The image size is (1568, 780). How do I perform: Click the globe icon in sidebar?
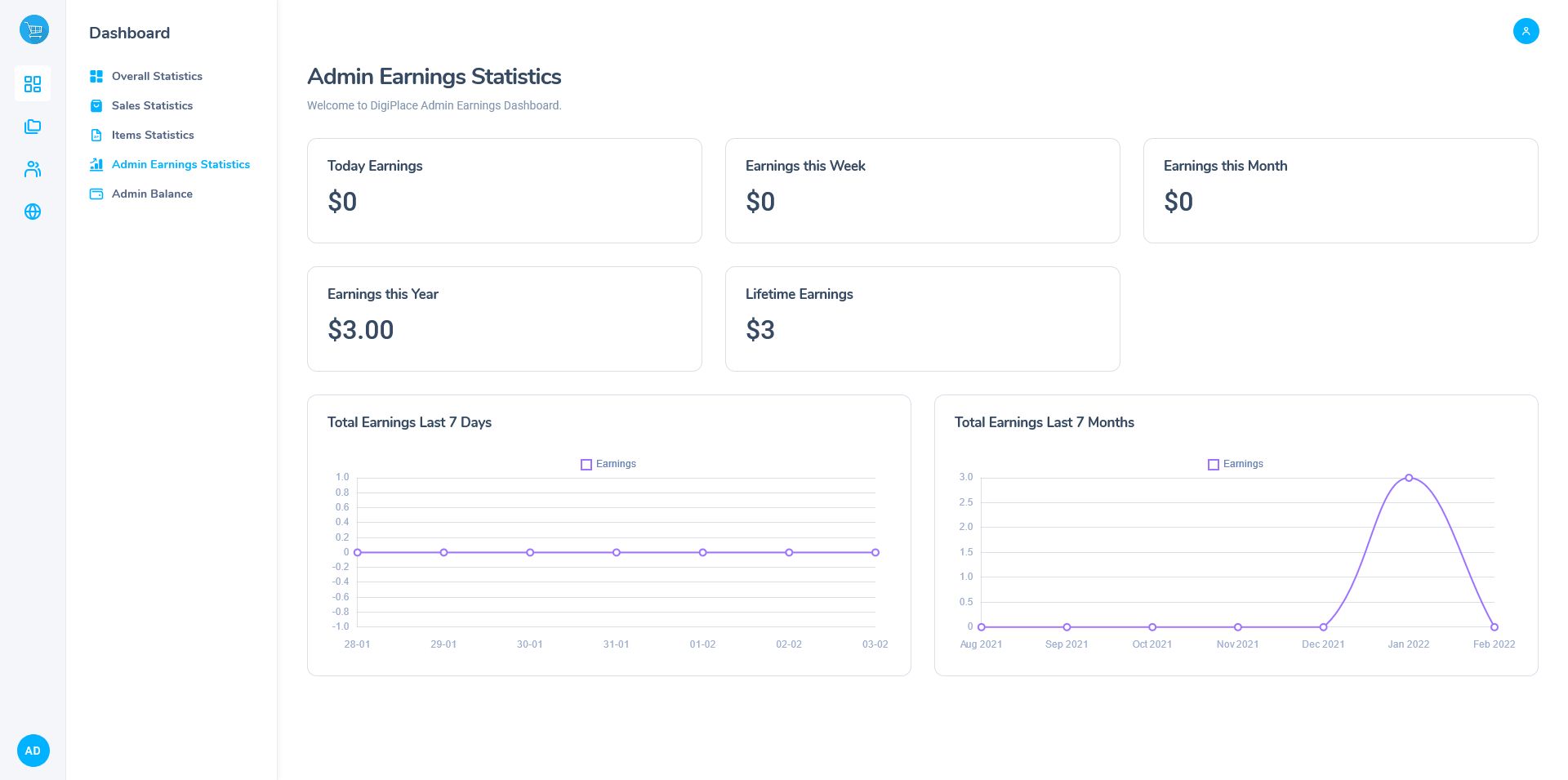coord(33,212)
